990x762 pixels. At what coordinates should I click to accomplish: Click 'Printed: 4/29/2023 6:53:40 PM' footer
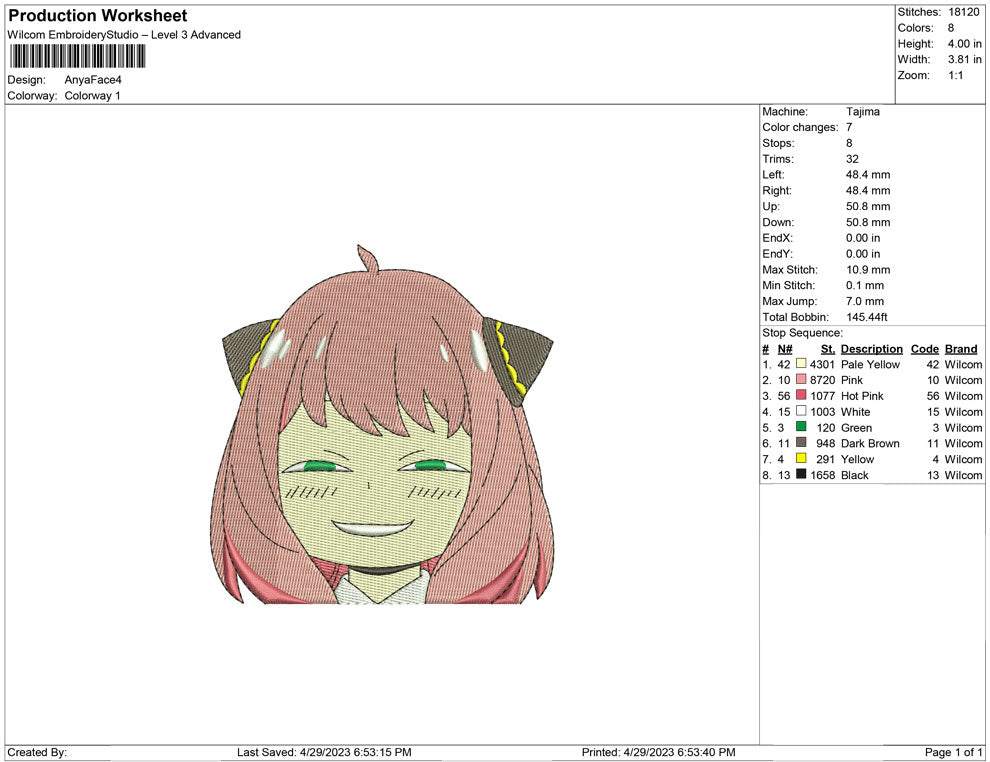pos(659,752)
